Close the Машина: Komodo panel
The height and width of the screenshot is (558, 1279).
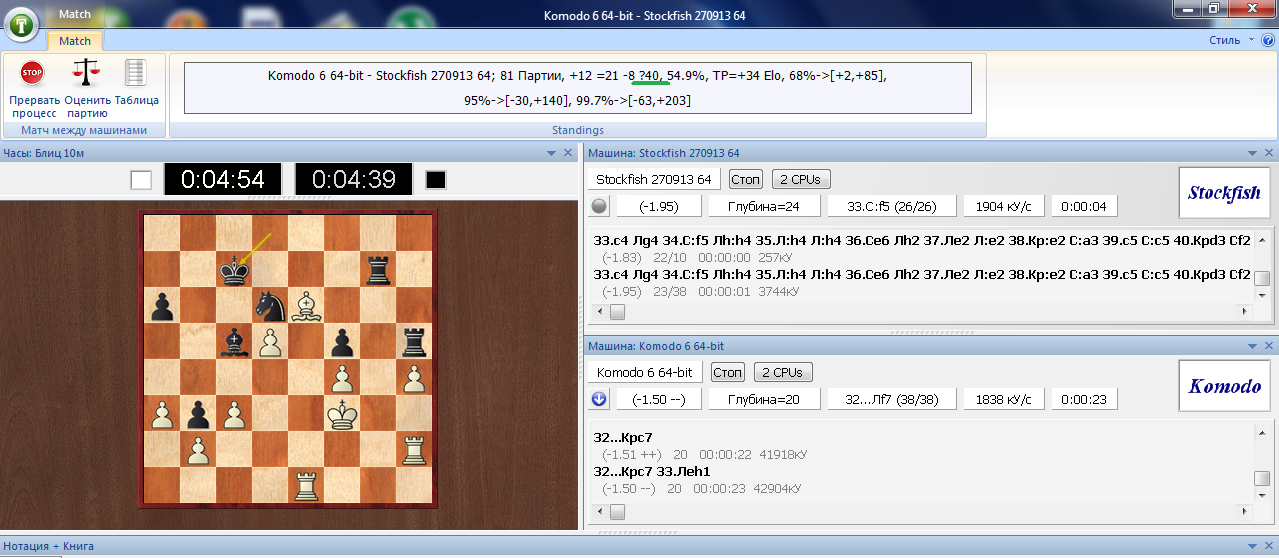1268,346
